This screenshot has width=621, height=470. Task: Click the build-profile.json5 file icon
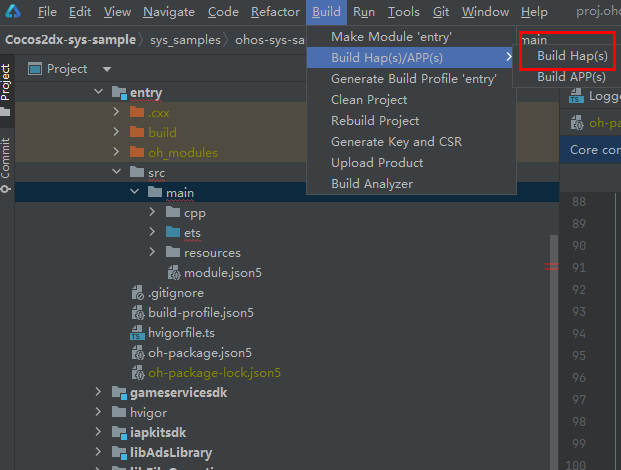tap(138, 313)
